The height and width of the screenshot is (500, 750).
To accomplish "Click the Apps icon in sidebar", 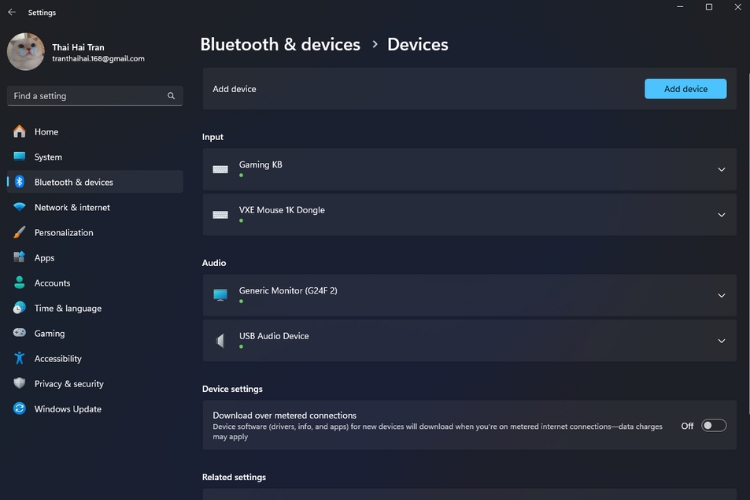I will [19, 258].
